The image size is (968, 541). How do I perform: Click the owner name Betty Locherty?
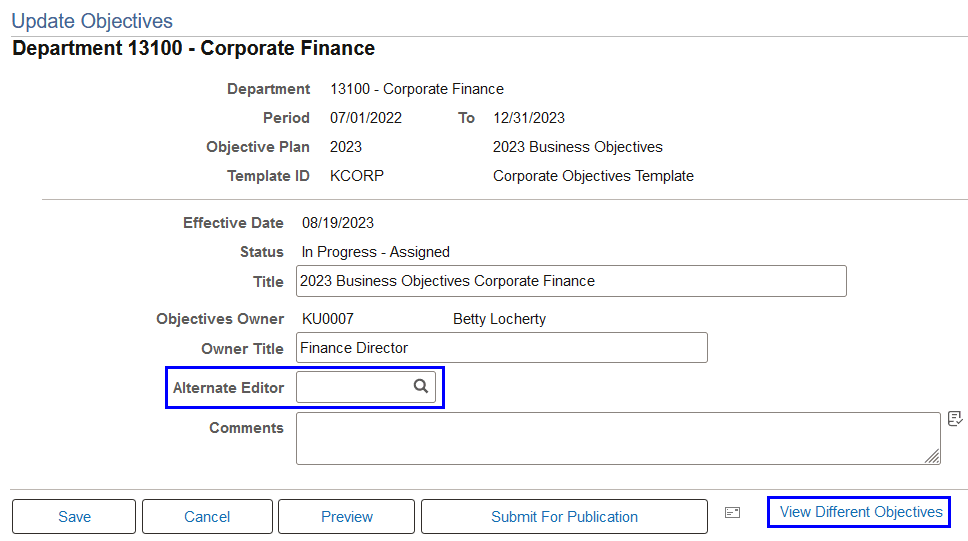[x=499, y=319]
